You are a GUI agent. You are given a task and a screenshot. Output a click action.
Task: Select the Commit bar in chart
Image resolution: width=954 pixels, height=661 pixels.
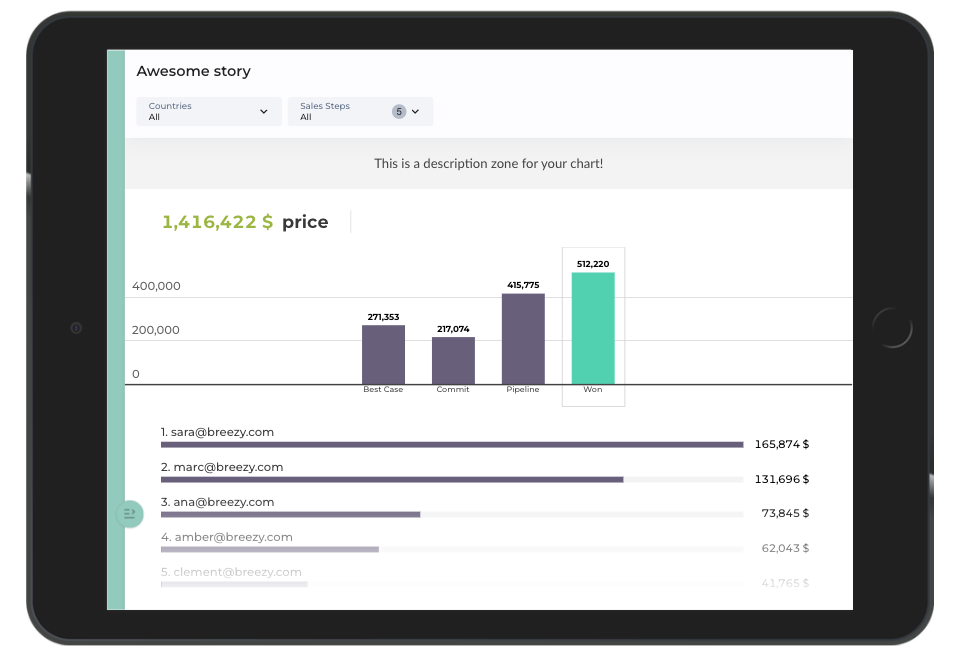[x=453, y=360]
